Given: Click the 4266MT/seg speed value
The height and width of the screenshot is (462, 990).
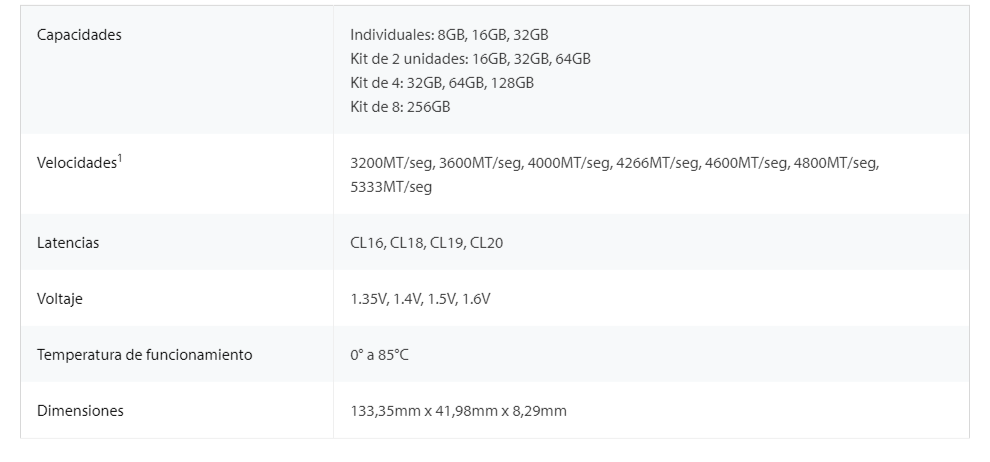Looking at the screenshot, I should (x=658, y=163).
